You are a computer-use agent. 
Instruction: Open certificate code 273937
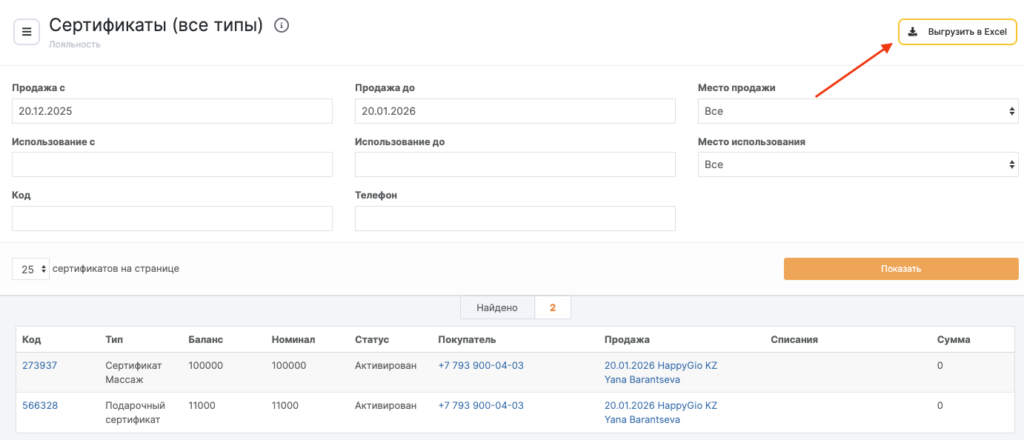pos(39,366)
